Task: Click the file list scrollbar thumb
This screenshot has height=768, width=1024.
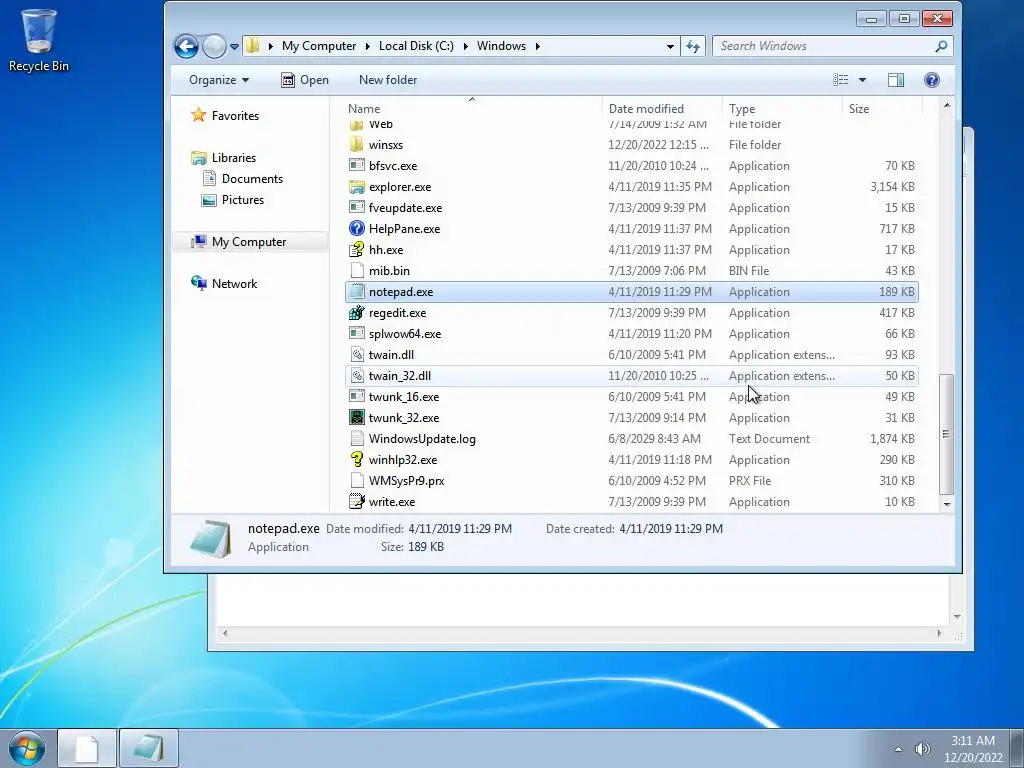Action: pos(946,434)
